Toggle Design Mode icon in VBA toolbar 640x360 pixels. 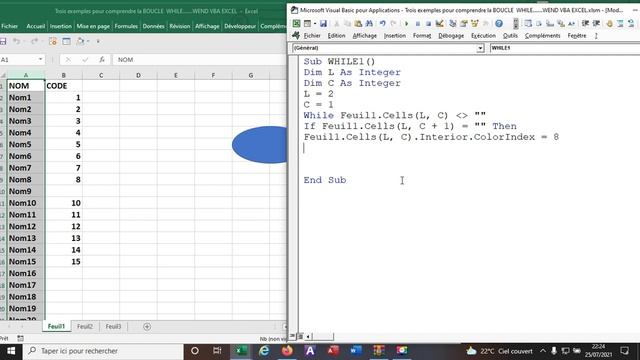point(440,24)
